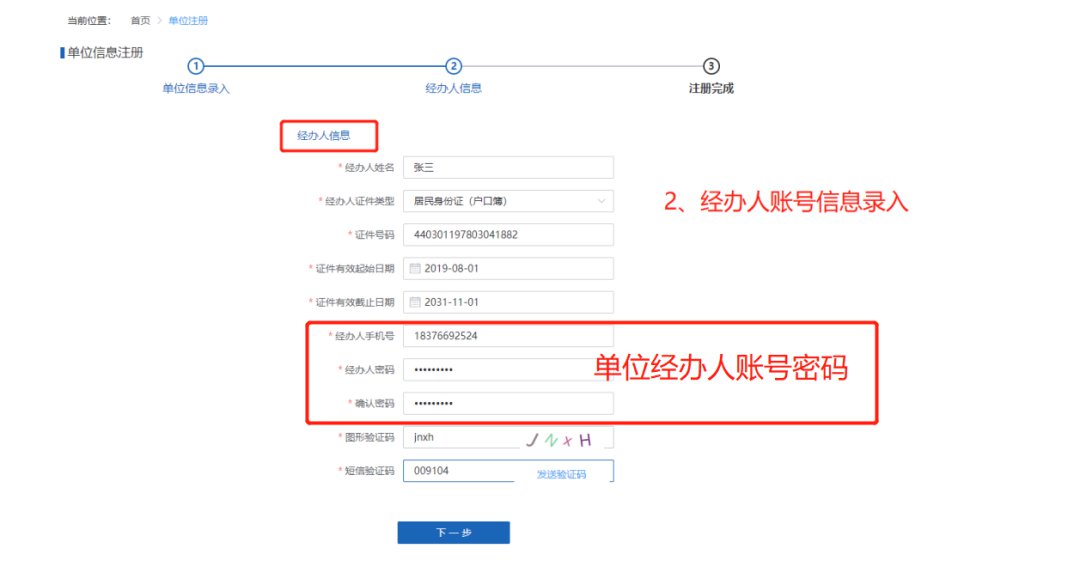Focus the 经办人姓名 input field

point(507,168)
